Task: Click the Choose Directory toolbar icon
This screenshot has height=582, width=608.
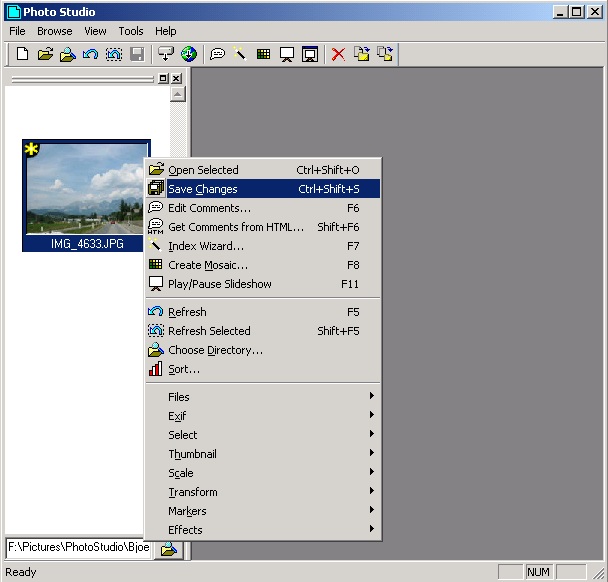Action: (x=68, y=54)
